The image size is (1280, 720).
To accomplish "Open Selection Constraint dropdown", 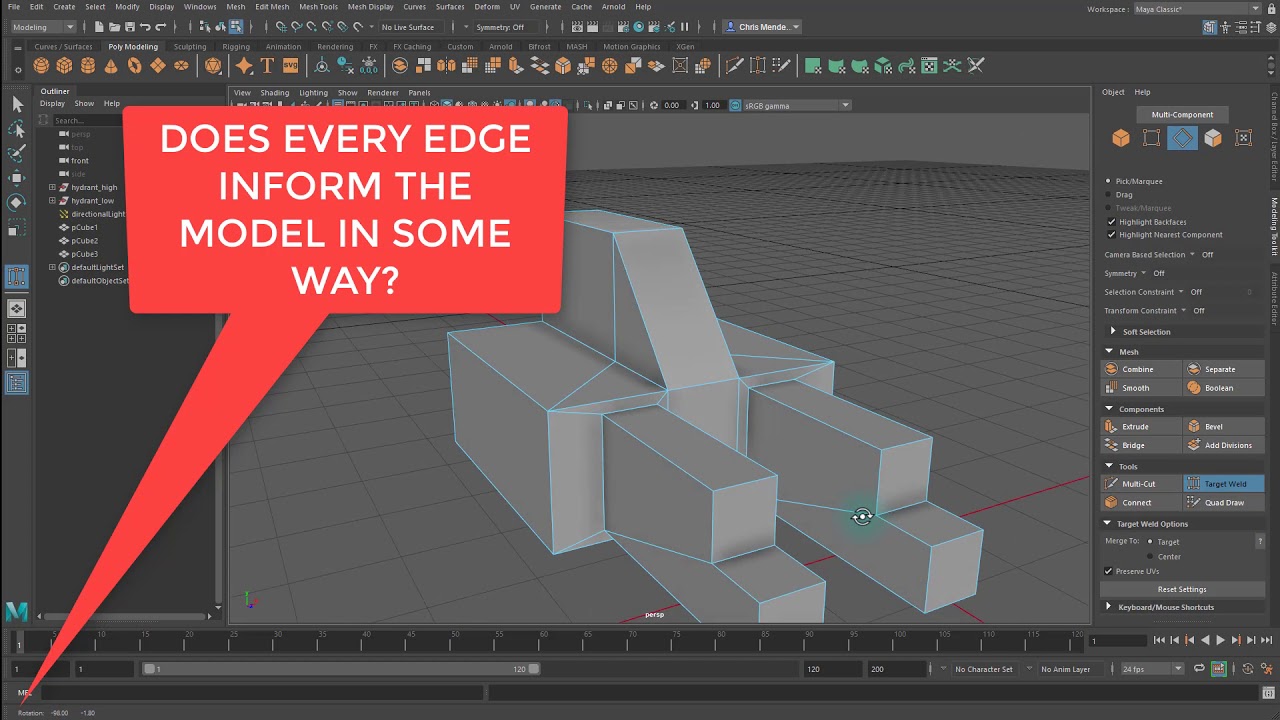I will (1181, 292).
